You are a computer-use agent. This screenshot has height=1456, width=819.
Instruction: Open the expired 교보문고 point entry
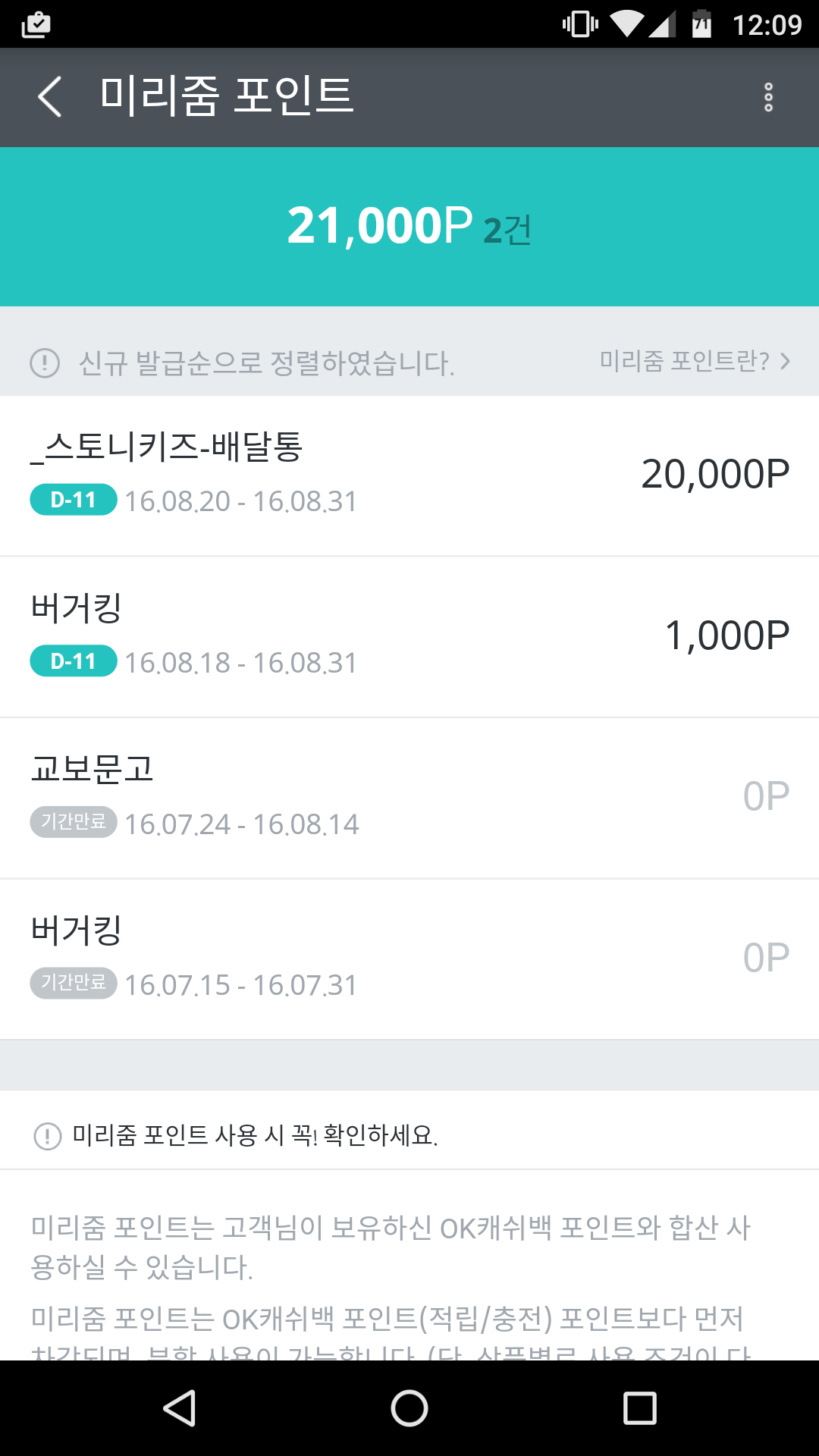pos(409,798)
